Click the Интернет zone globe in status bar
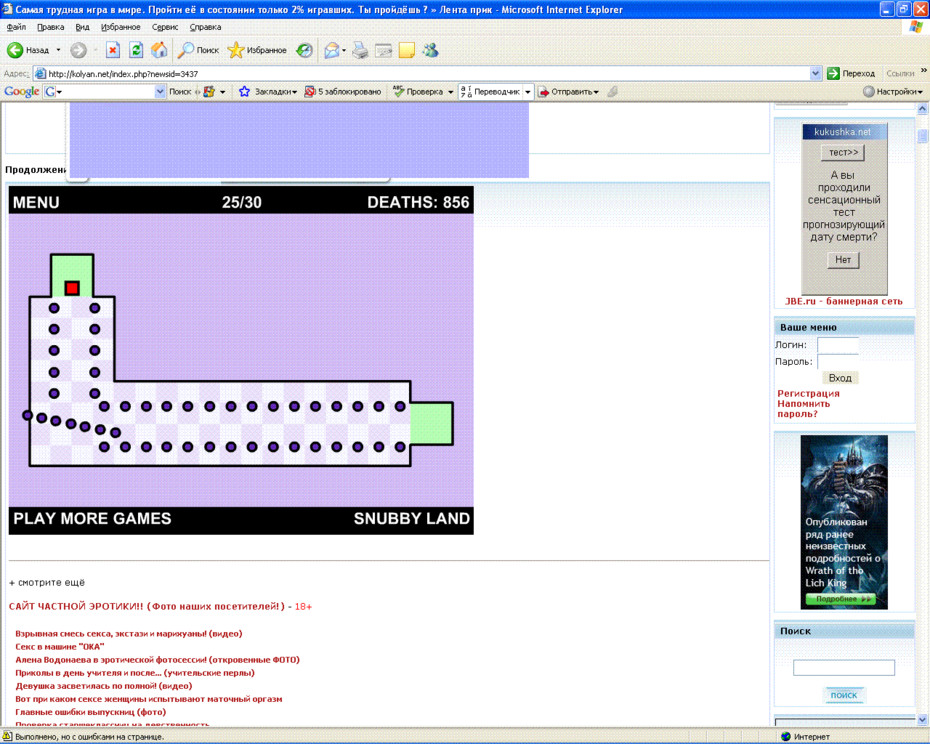This screenshot has height=744, width=930. click(786, 736)
